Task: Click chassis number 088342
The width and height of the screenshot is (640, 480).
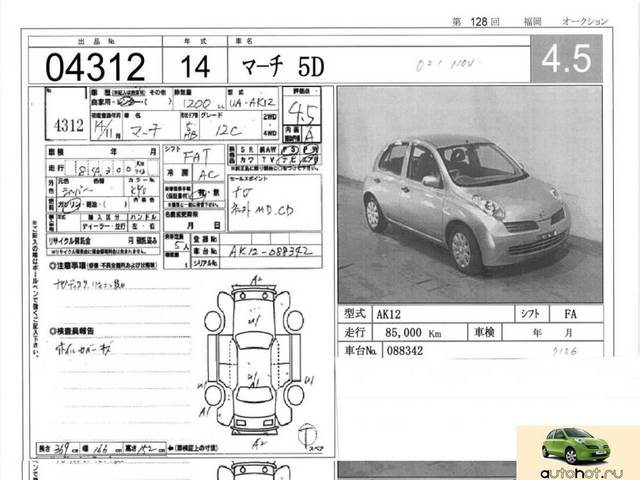Action: (404, 351)
